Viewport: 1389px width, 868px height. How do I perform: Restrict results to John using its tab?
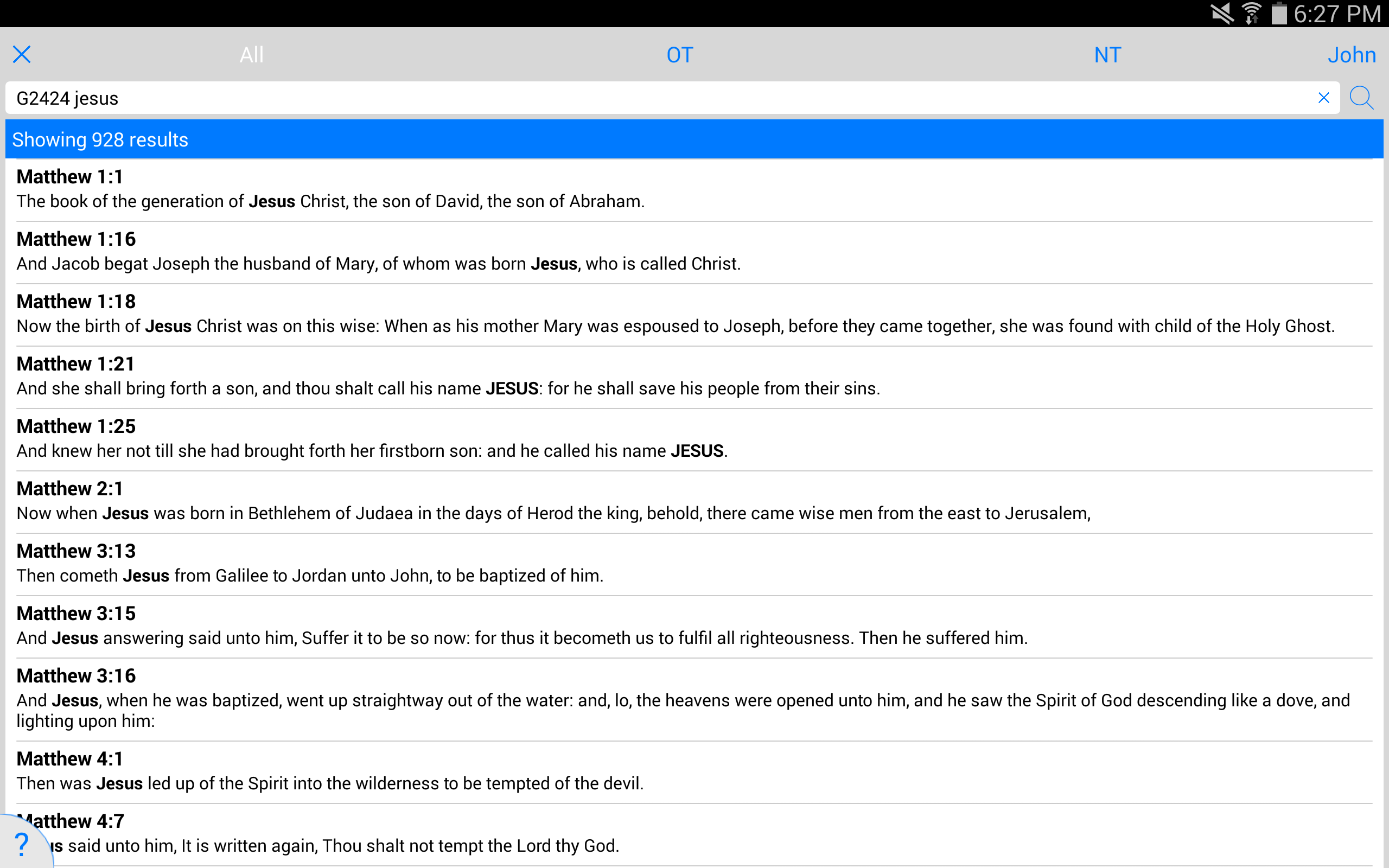pyautogui.click(x=1352, y=55)
